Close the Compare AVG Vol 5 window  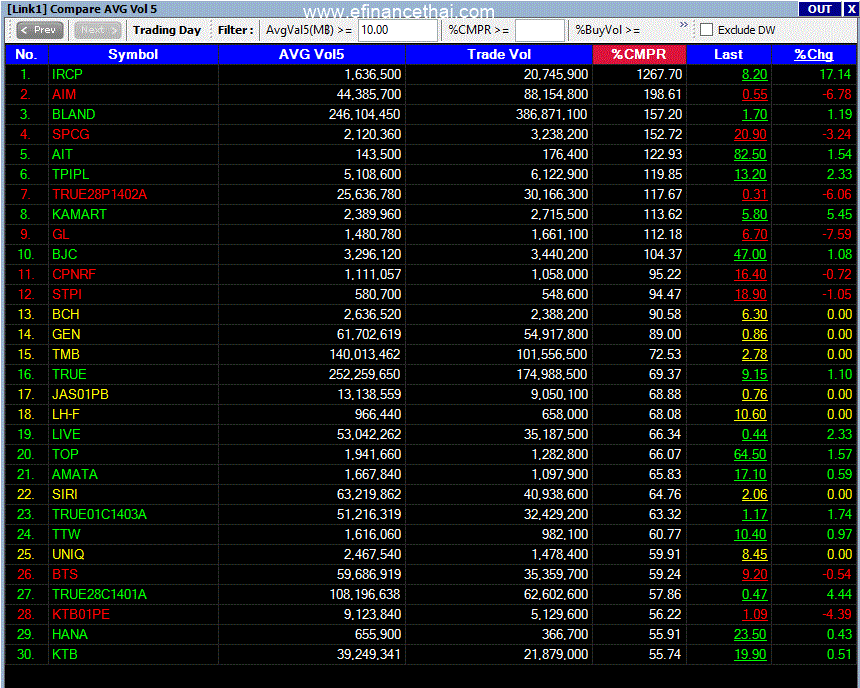coord(851,9)
